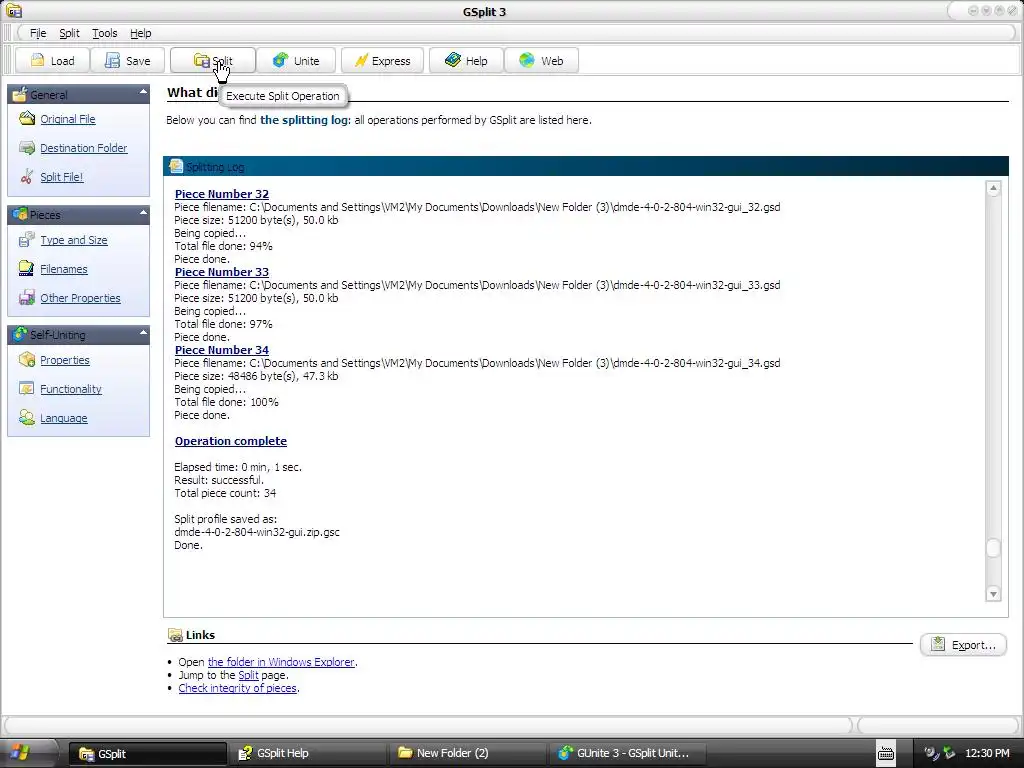Click the Piece Number 32 heading
The height and width of the screenshot is (768, 1024).
pos(221,194)
